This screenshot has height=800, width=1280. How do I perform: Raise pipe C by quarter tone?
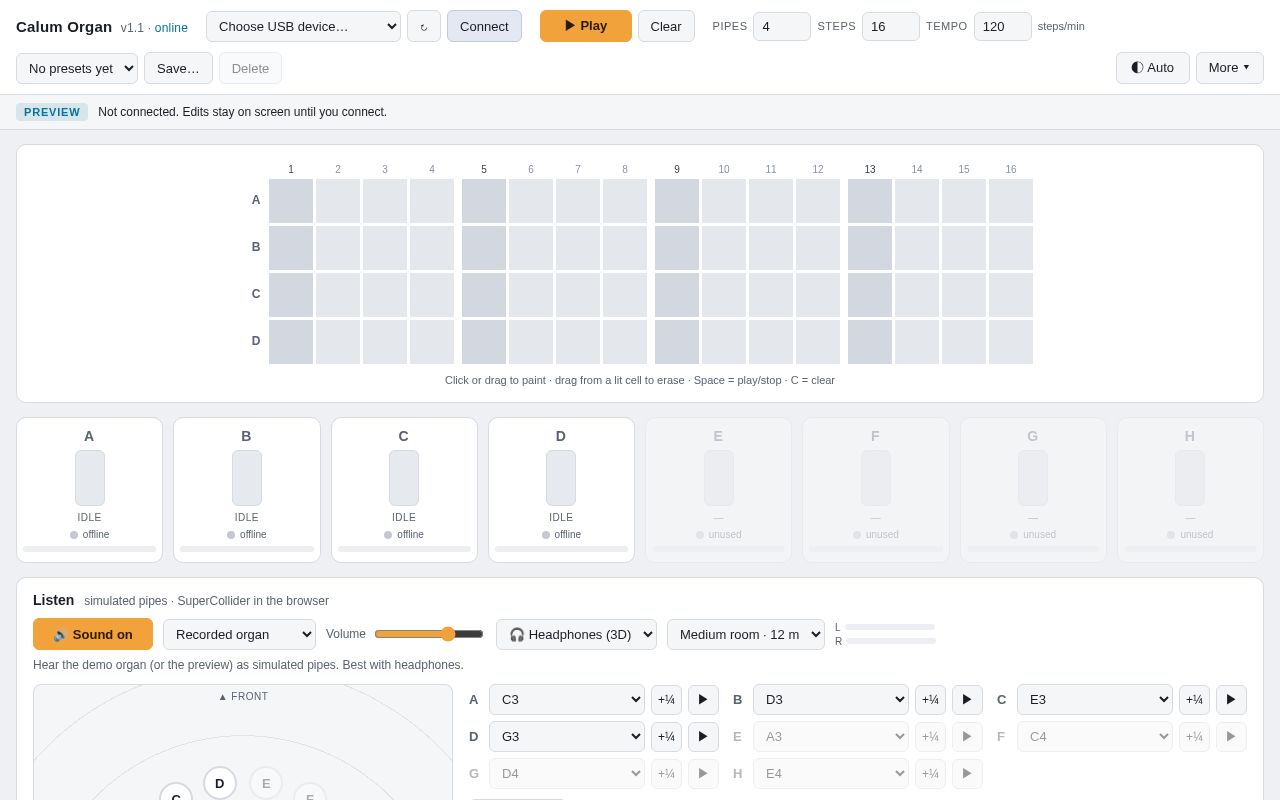pyautogui.click(x=1194, y=700)
